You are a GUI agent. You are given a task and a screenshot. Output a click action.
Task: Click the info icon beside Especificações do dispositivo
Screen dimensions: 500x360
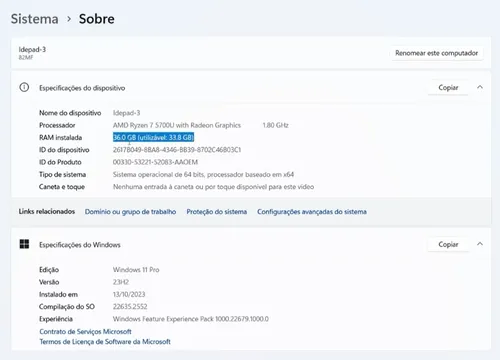coord(24,87)
